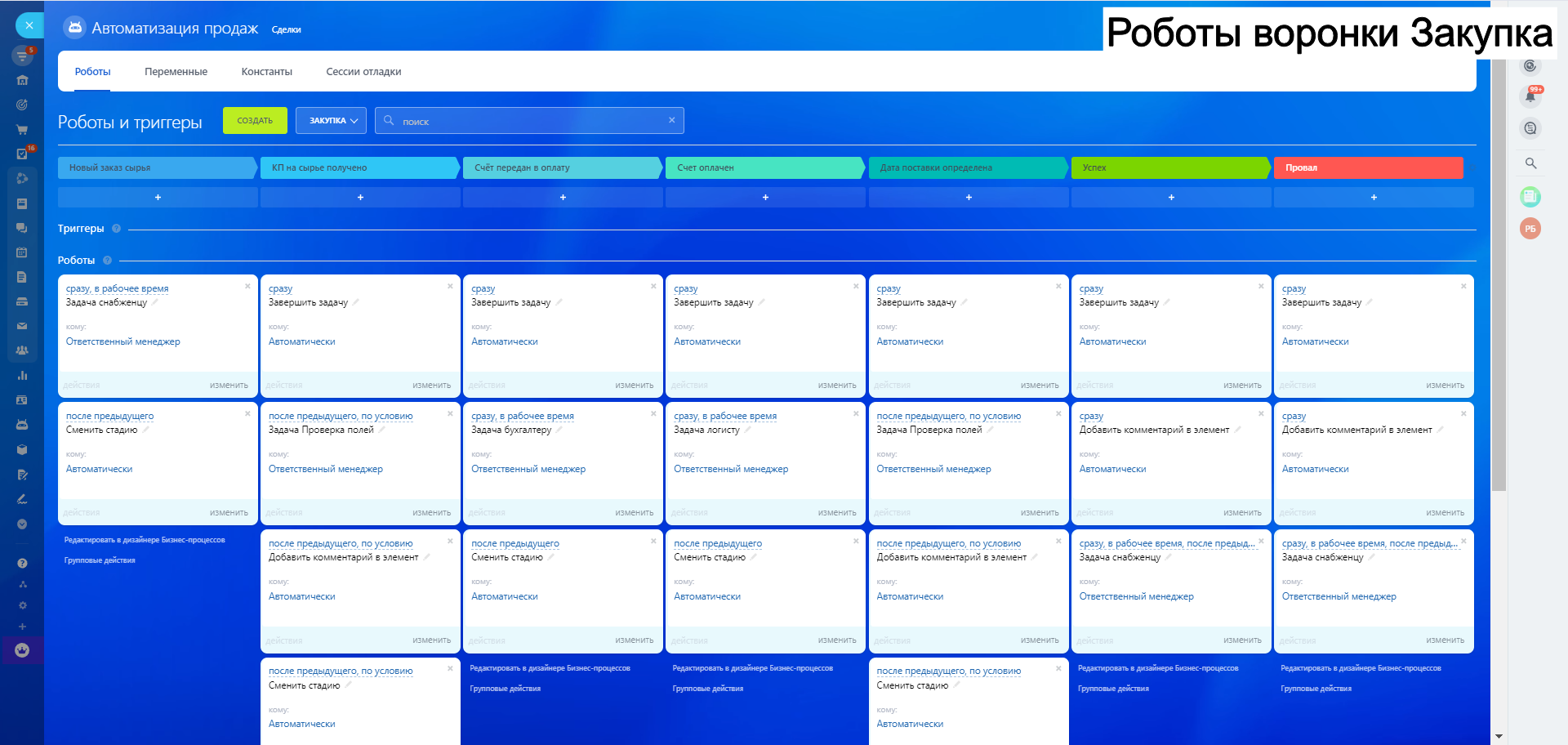Open business process designer under Новый заказ сырья
This screenshot has width=1568, height=745.
tap(145, 540)
